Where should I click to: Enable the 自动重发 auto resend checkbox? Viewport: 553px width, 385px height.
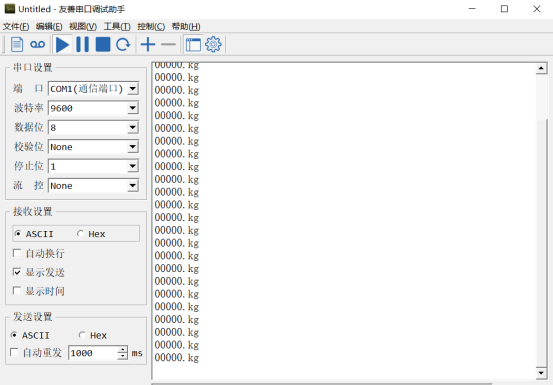pos(14,352)
